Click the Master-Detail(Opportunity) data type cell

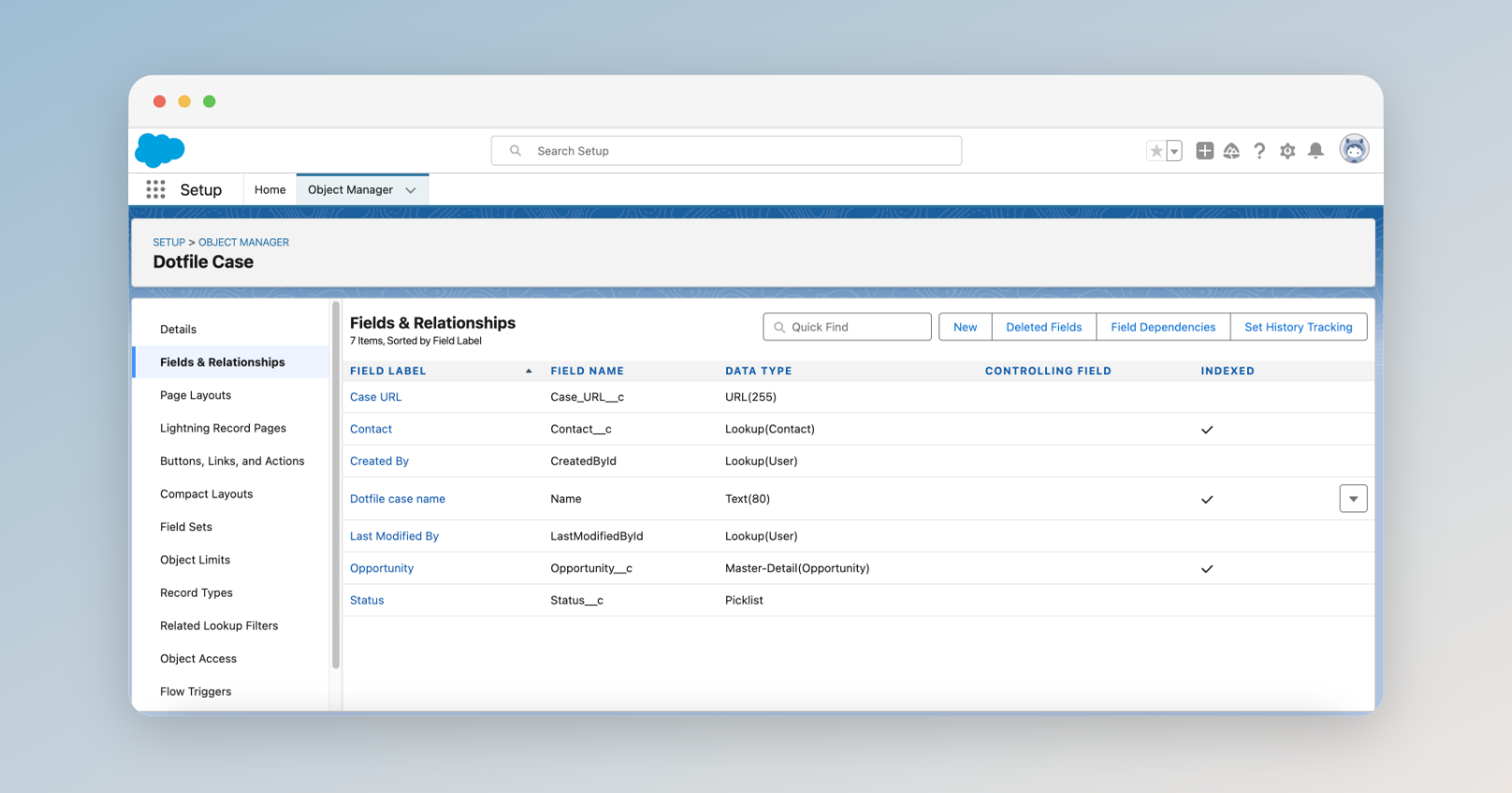797,569
